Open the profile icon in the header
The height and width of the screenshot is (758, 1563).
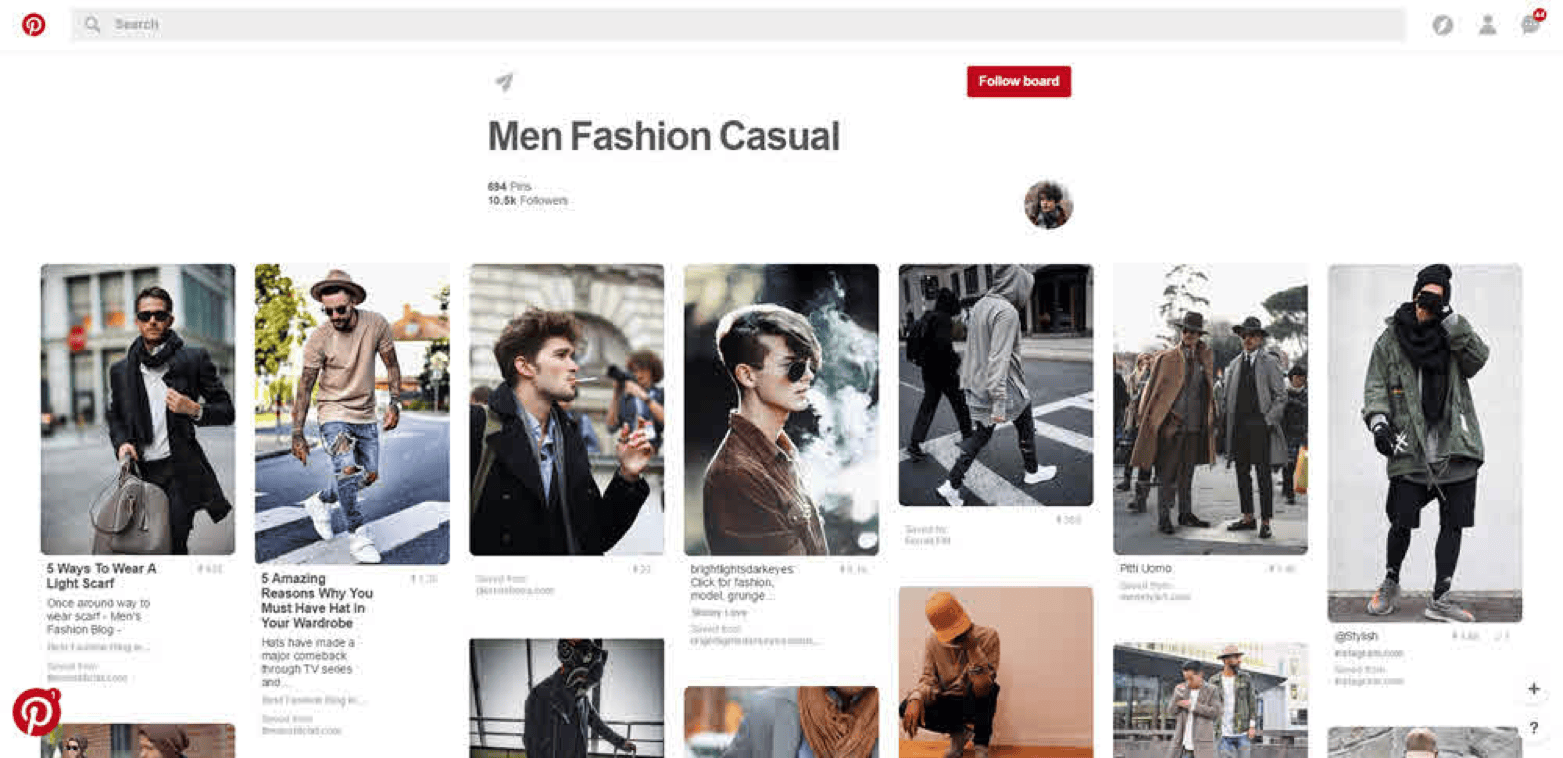coord(1487,26)
